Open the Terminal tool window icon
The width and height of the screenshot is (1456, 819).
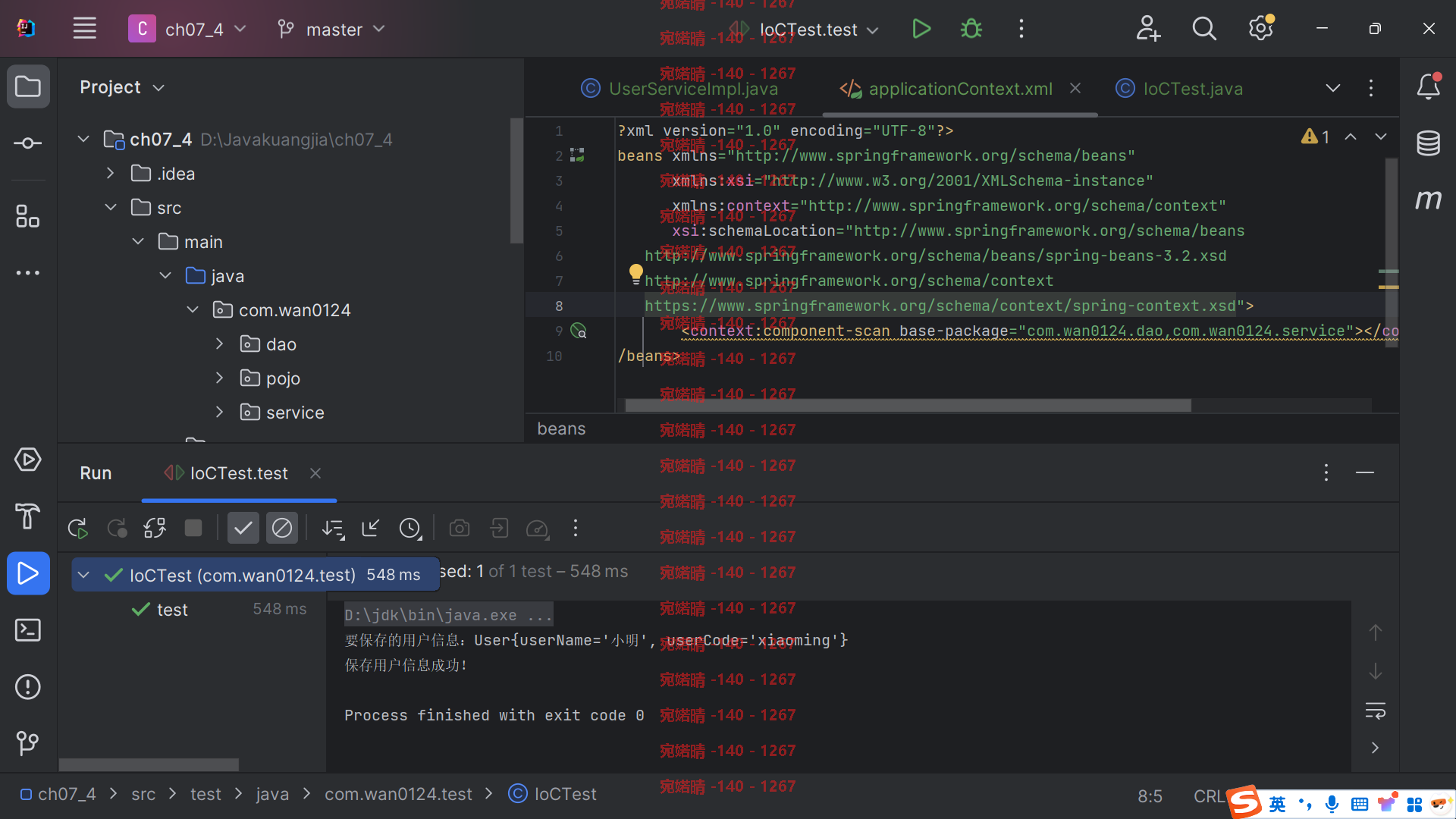pos(28,630)
